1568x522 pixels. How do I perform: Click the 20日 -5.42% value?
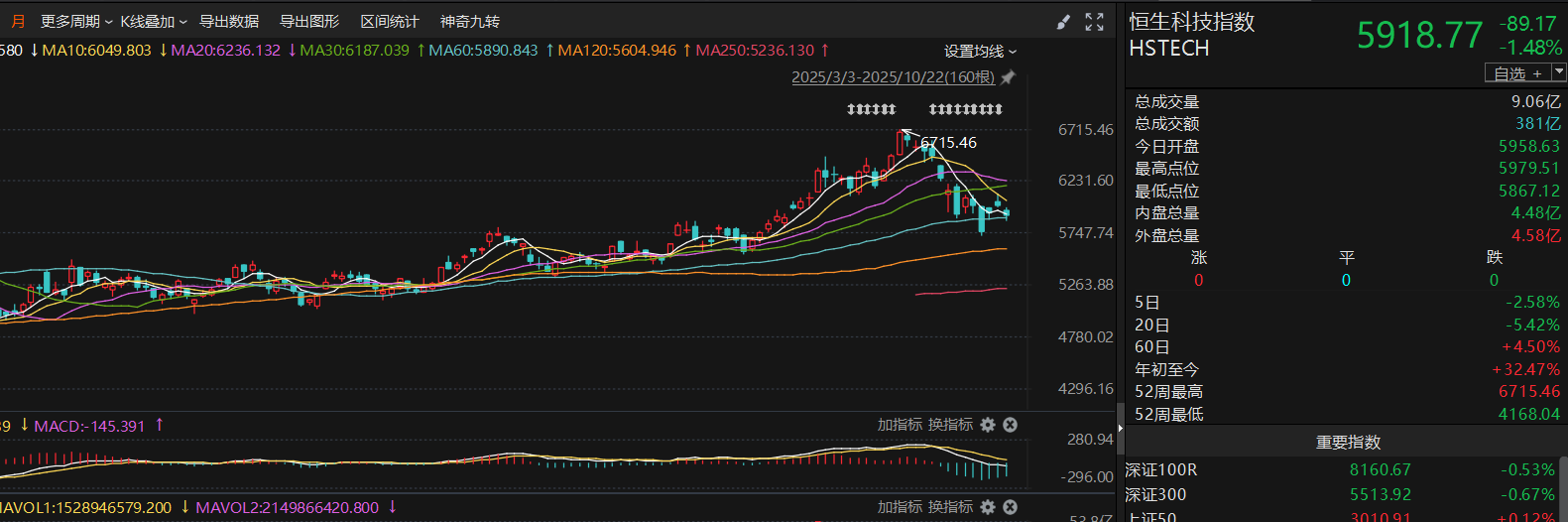[x=1532, y=326]
